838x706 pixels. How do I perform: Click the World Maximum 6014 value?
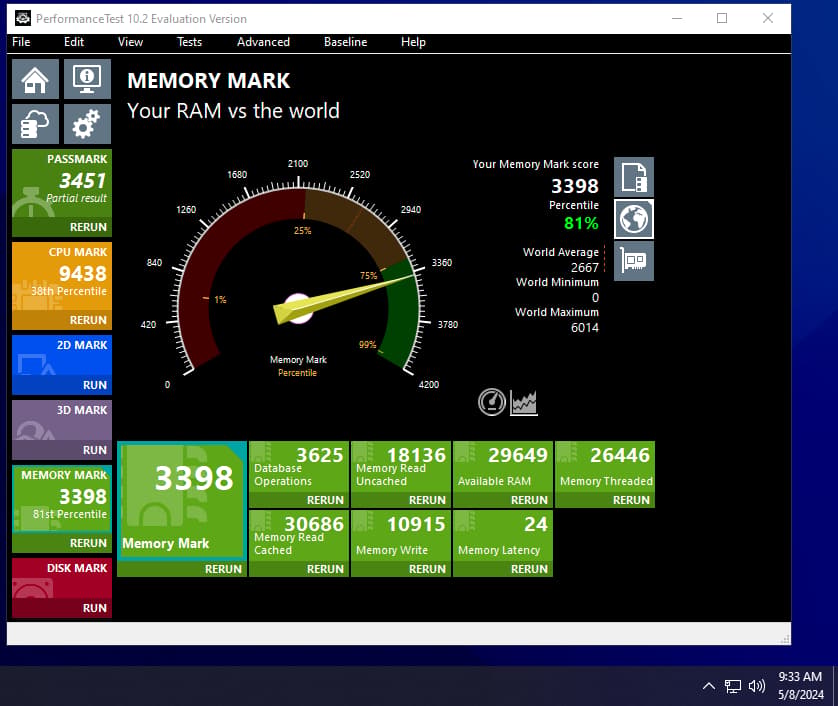coord(585,328)
